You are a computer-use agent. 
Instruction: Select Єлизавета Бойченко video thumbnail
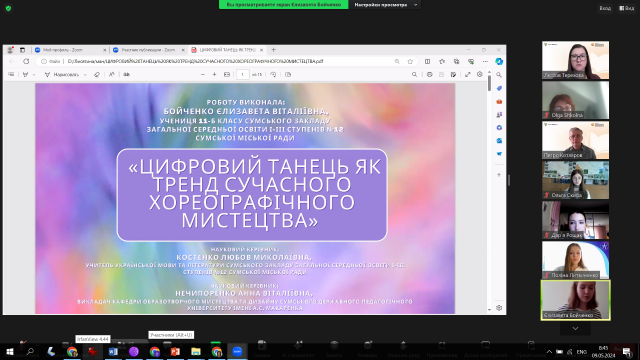coord(576,300)
